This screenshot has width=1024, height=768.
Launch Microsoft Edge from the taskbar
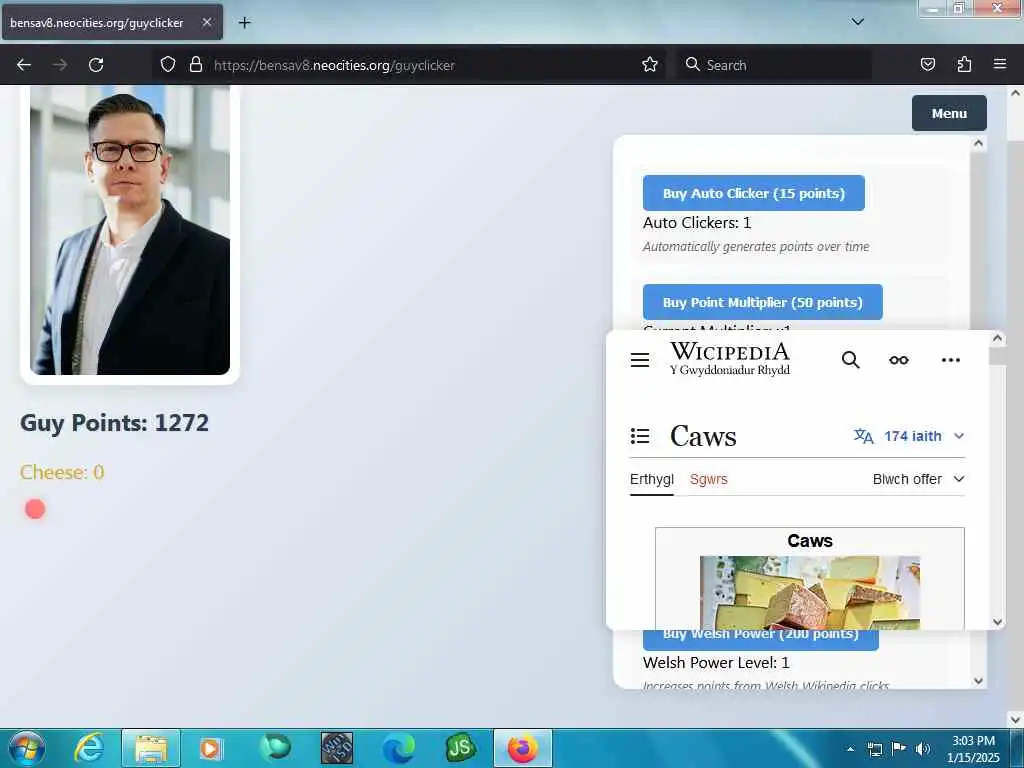pyautogui.click(x=398, y=748)
